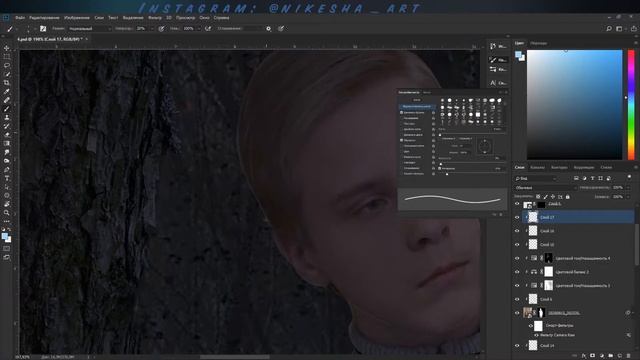The image size is (640, 360).
Task: Open layer fill dropdown arrow
Action: point(628,197)
